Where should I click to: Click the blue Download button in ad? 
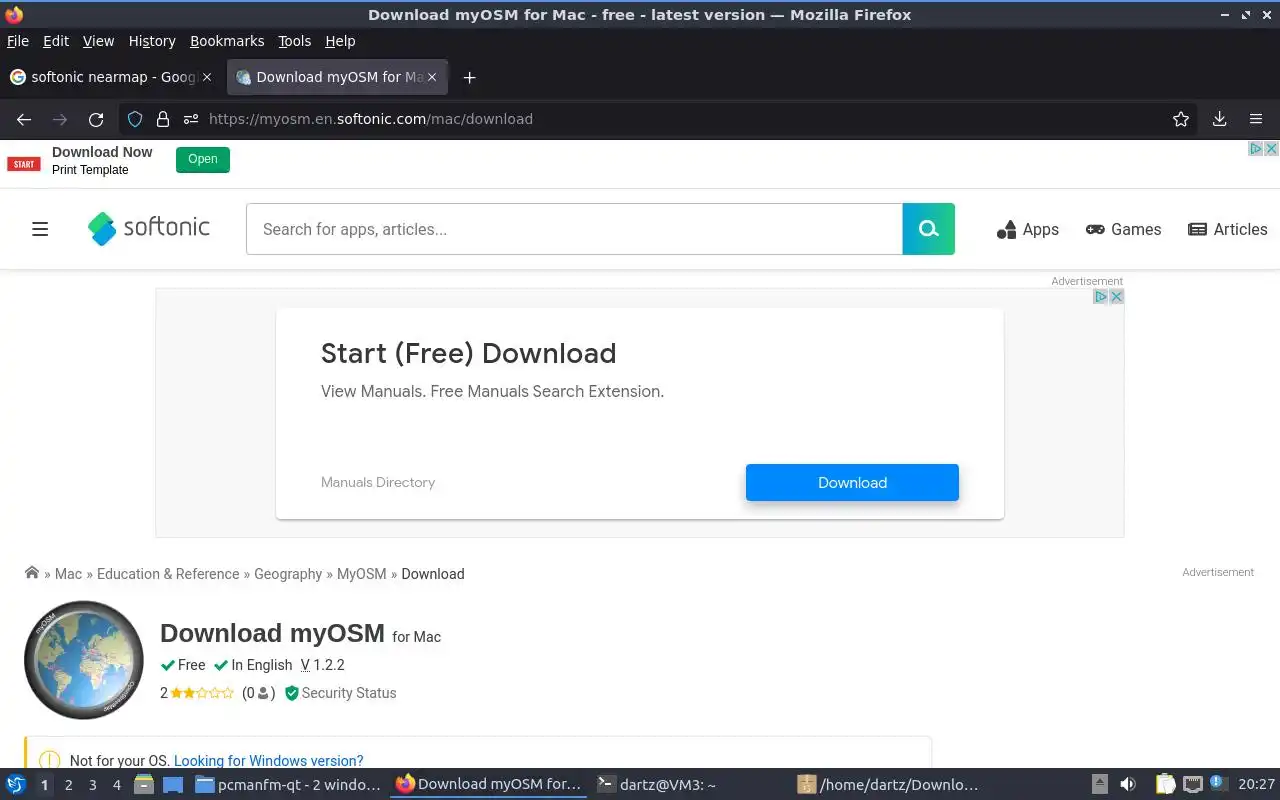(852, 482)
